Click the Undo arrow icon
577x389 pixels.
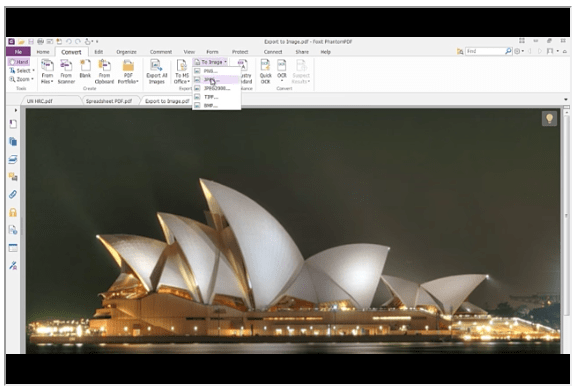[68, 42]
